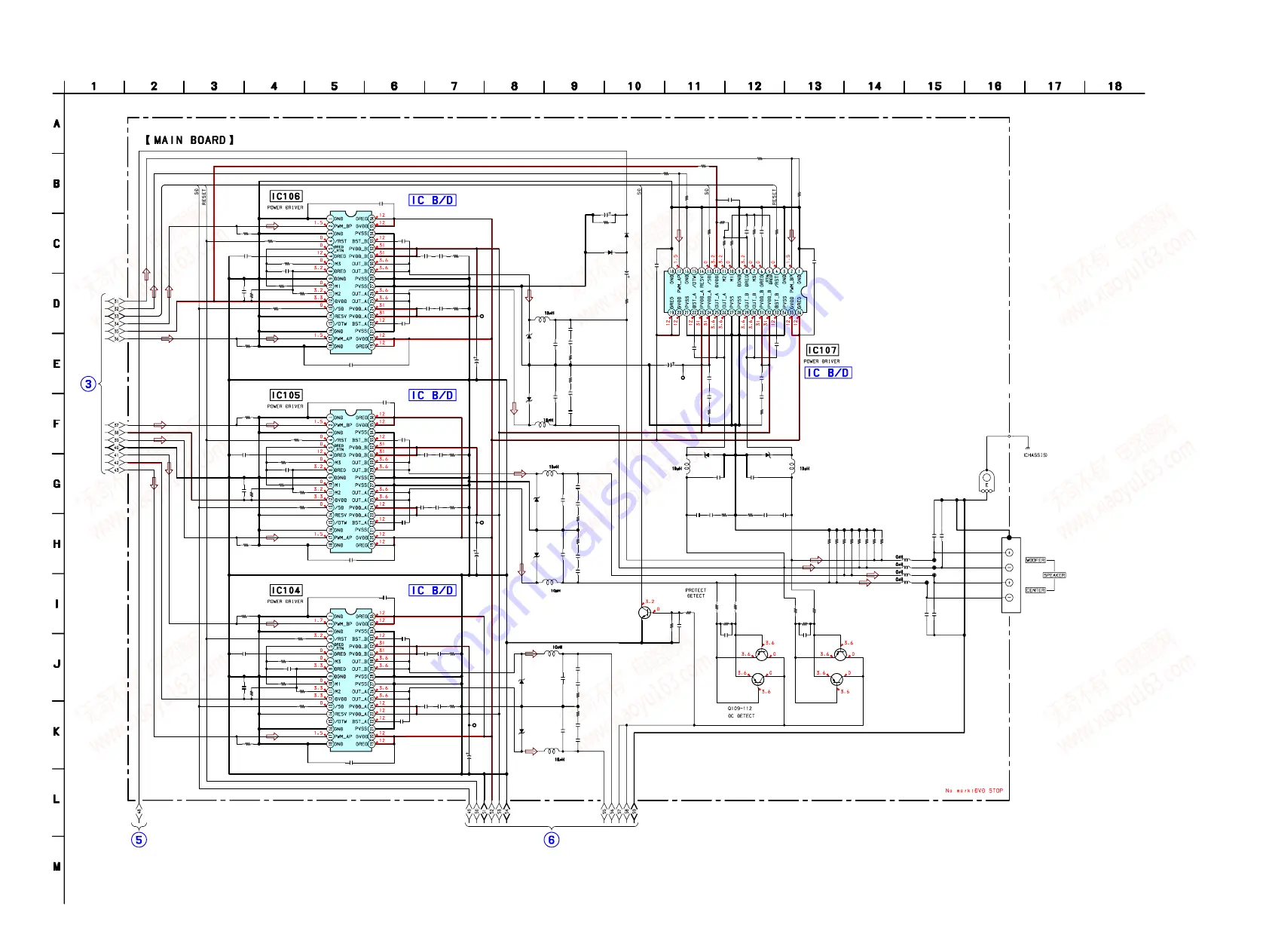This screenshot has width=1266, height=952.
Task: Click the (CHASSIS) ground label
Action: pos(1035,455)
